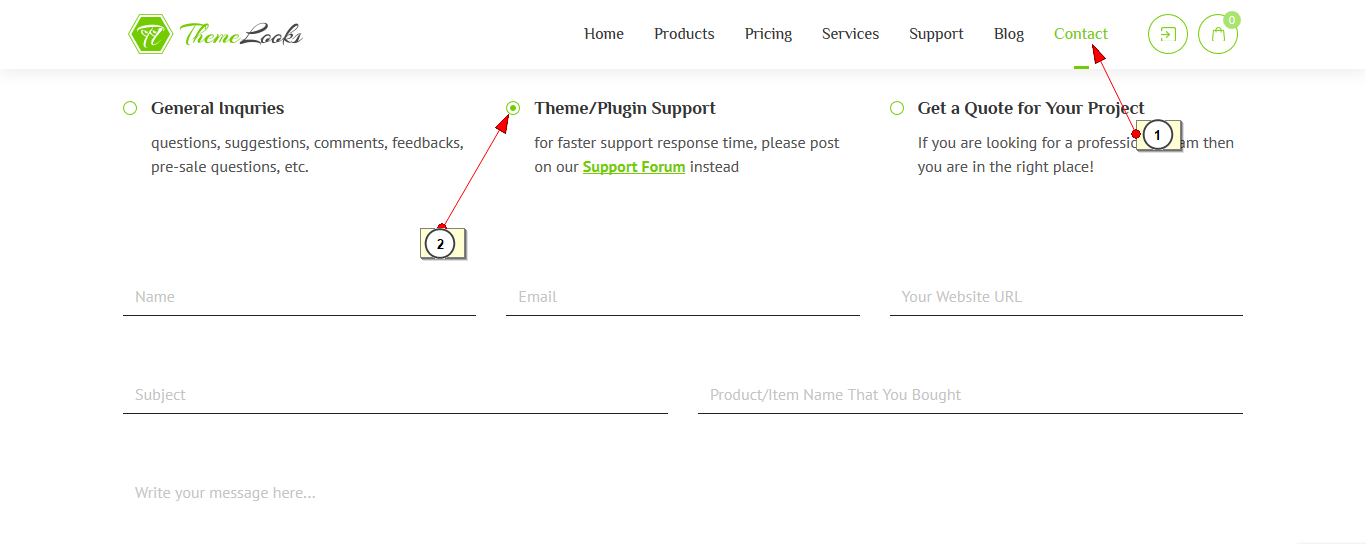This screenshot has height=544, width=1366.
Task: Select Get a Quote radio button
Action: pyautogui.click(x=897, y=108)
